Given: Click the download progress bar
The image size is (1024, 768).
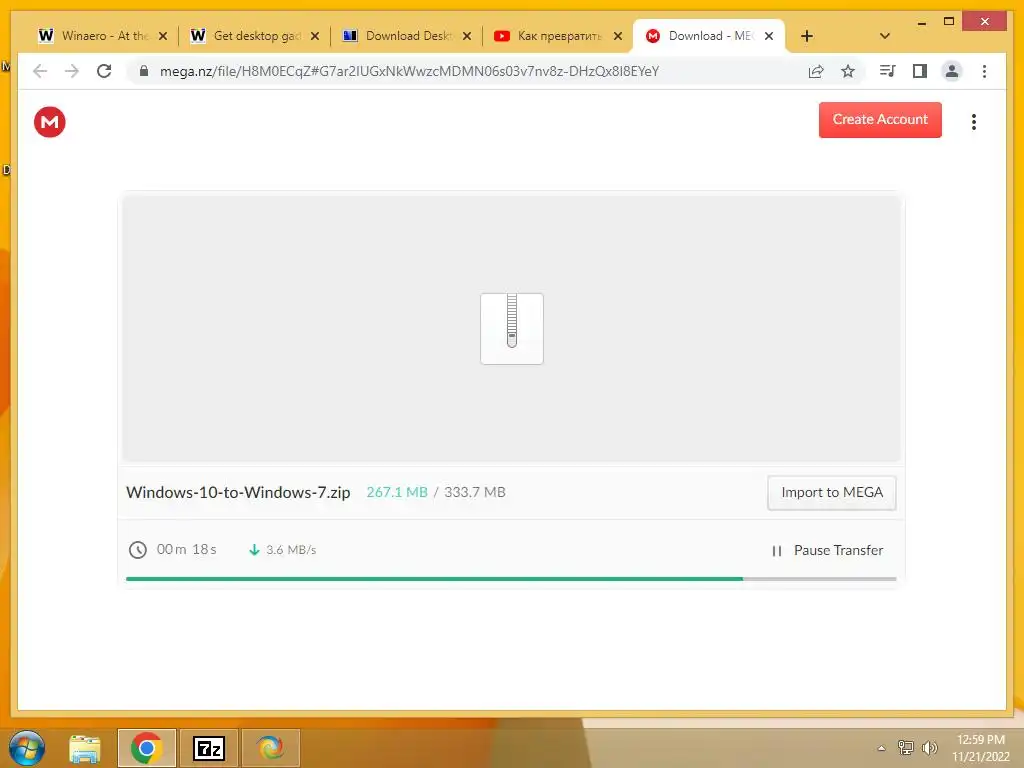Looking at the screenshot, I should (x=511, y=579).
